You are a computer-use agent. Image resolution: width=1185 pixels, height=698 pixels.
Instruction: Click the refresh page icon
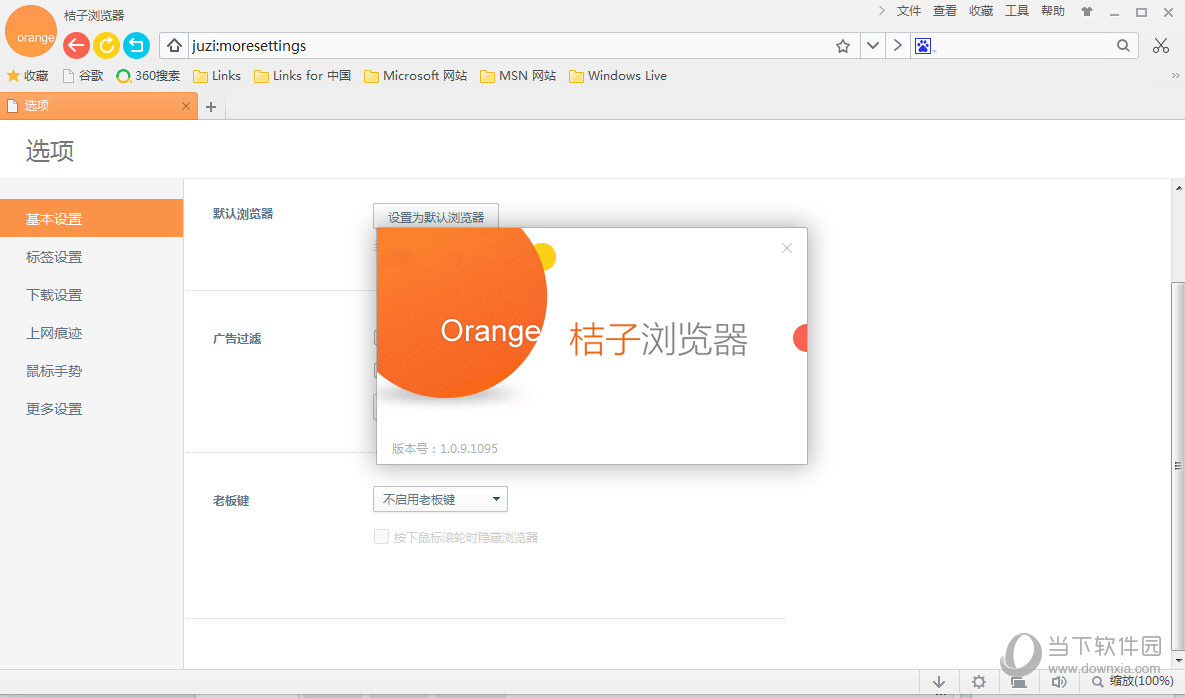(106, 45)
